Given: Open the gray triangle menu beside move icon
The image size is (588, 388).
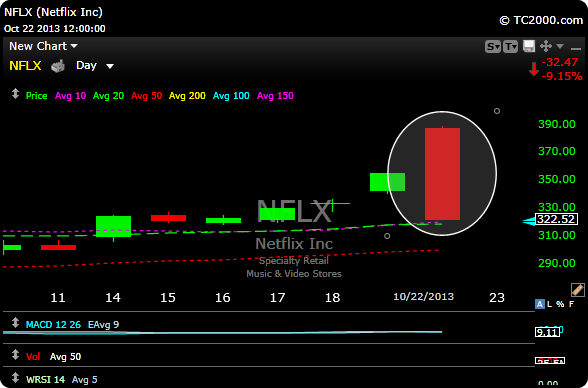Looking at the screenshot, I should (x=560, y=46).
